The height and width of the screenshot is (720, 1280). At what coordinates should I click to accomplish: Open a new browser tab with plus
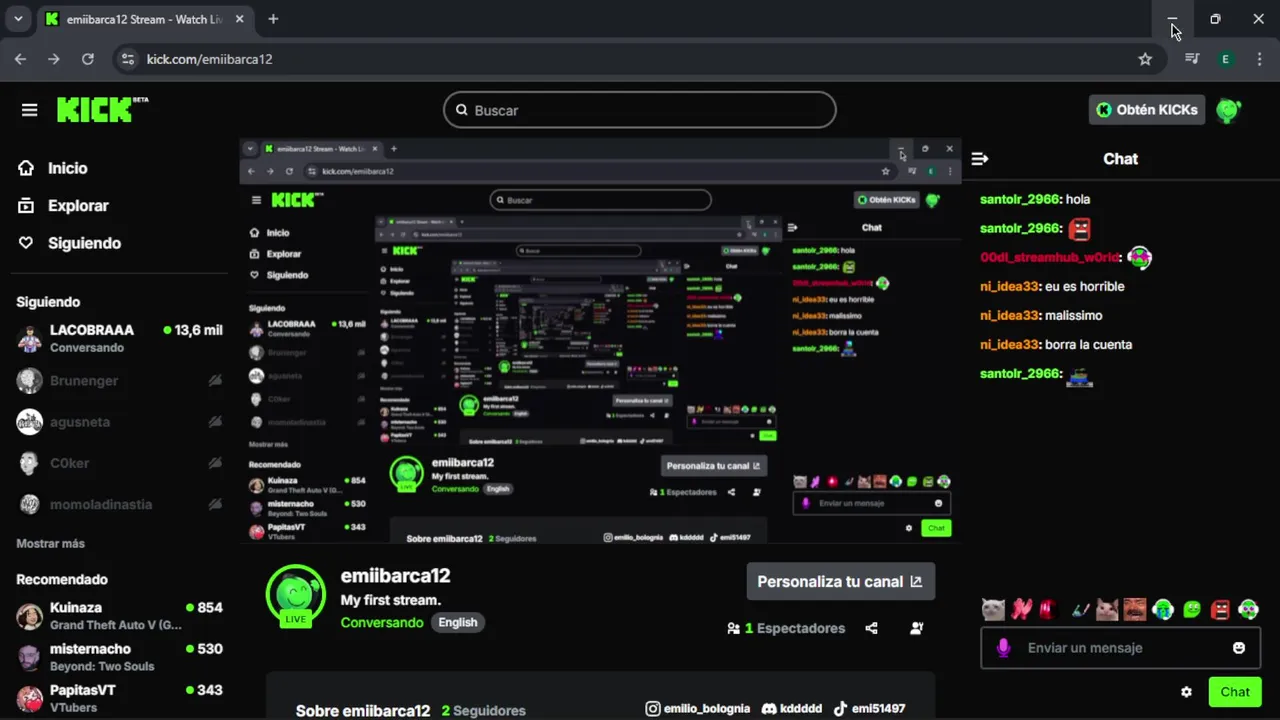coord(273,19)
